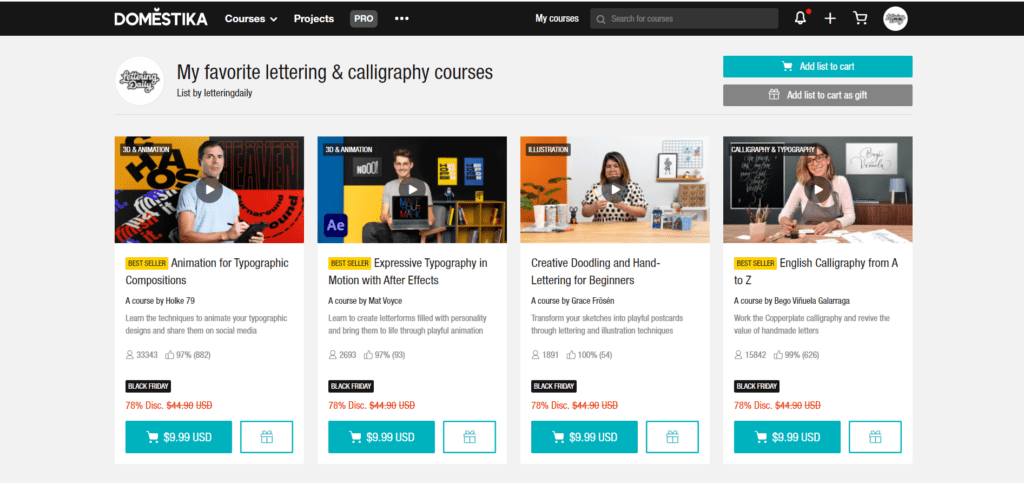The width and height of the screenshot is (1024, 483).
Task: Open the three-dots more menu
Action: click(x=402, y=19)
